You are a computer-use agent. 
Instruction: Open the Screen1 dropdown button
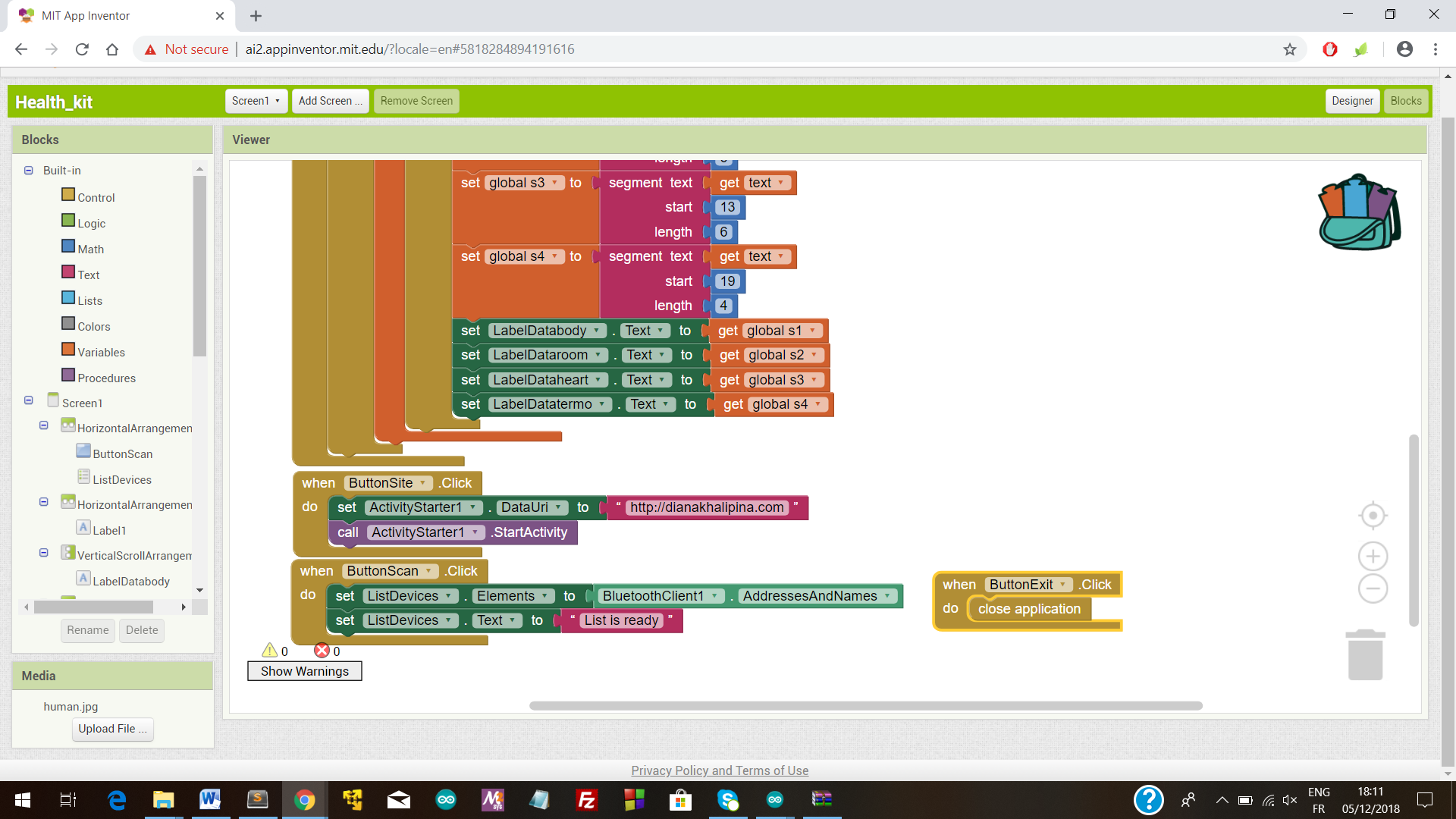pyautogui.click(x=256, y=101)
